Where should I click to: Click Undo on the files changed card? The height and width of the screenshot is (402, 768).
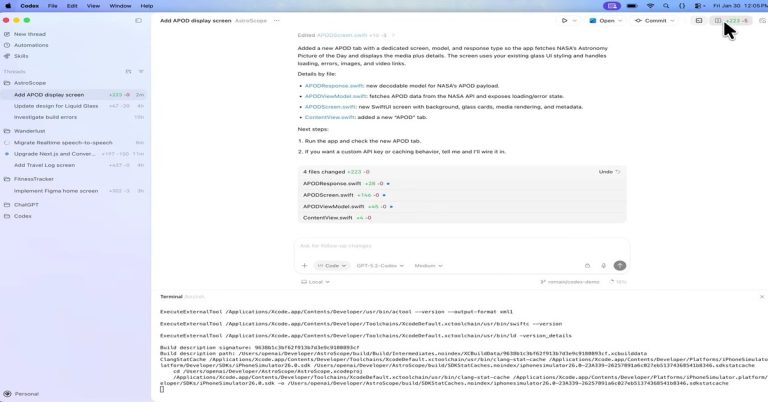[x=609, y=172]
